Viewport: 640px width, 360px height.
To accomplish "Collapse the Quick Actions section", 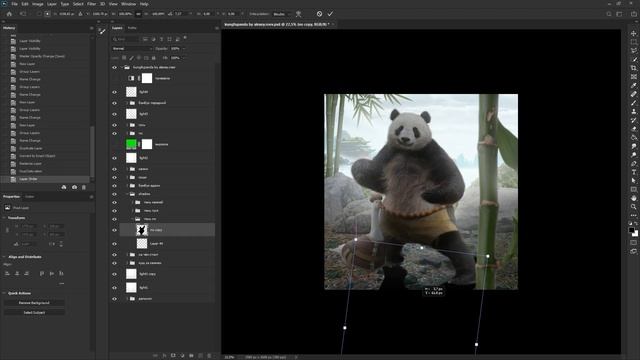I will (4, 293).
